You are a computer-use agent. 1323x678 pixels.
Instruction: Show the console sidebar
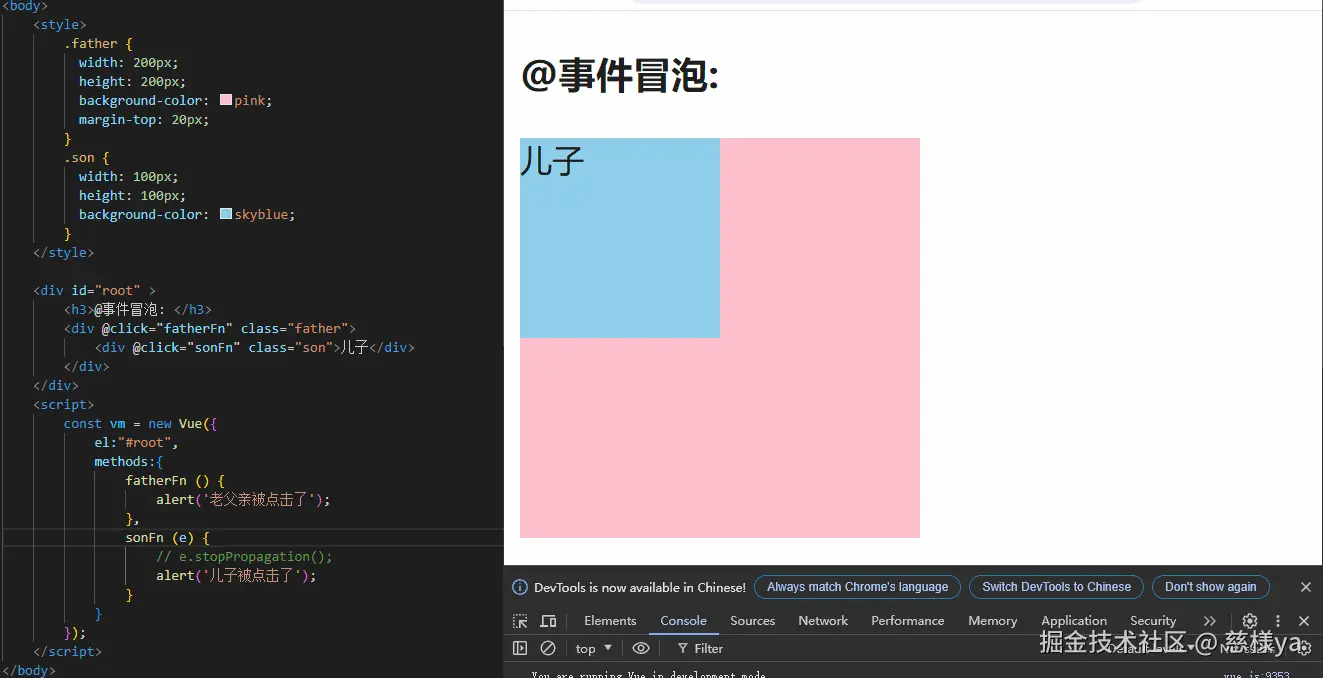(x=520, y=648)
